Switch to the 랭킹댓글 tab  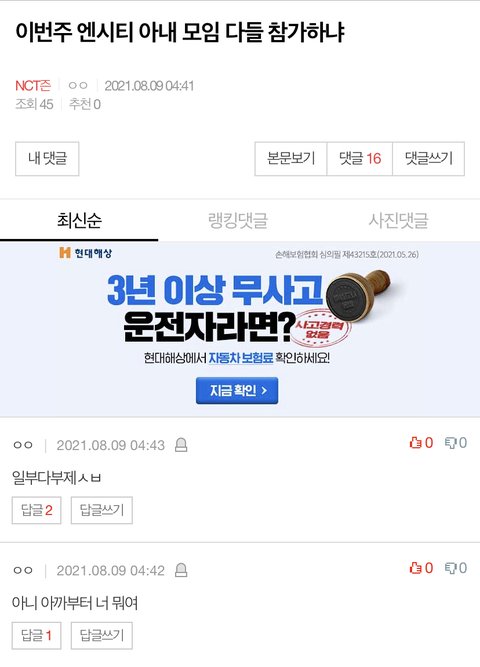[238, 220]
